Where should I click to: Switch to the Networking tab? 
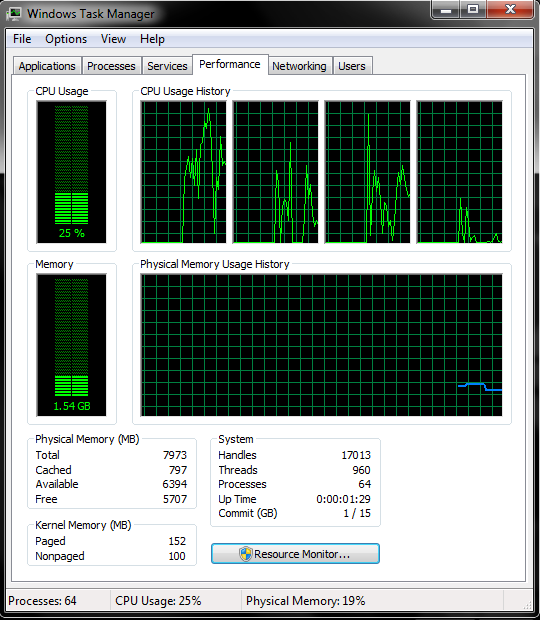(299, 66)
